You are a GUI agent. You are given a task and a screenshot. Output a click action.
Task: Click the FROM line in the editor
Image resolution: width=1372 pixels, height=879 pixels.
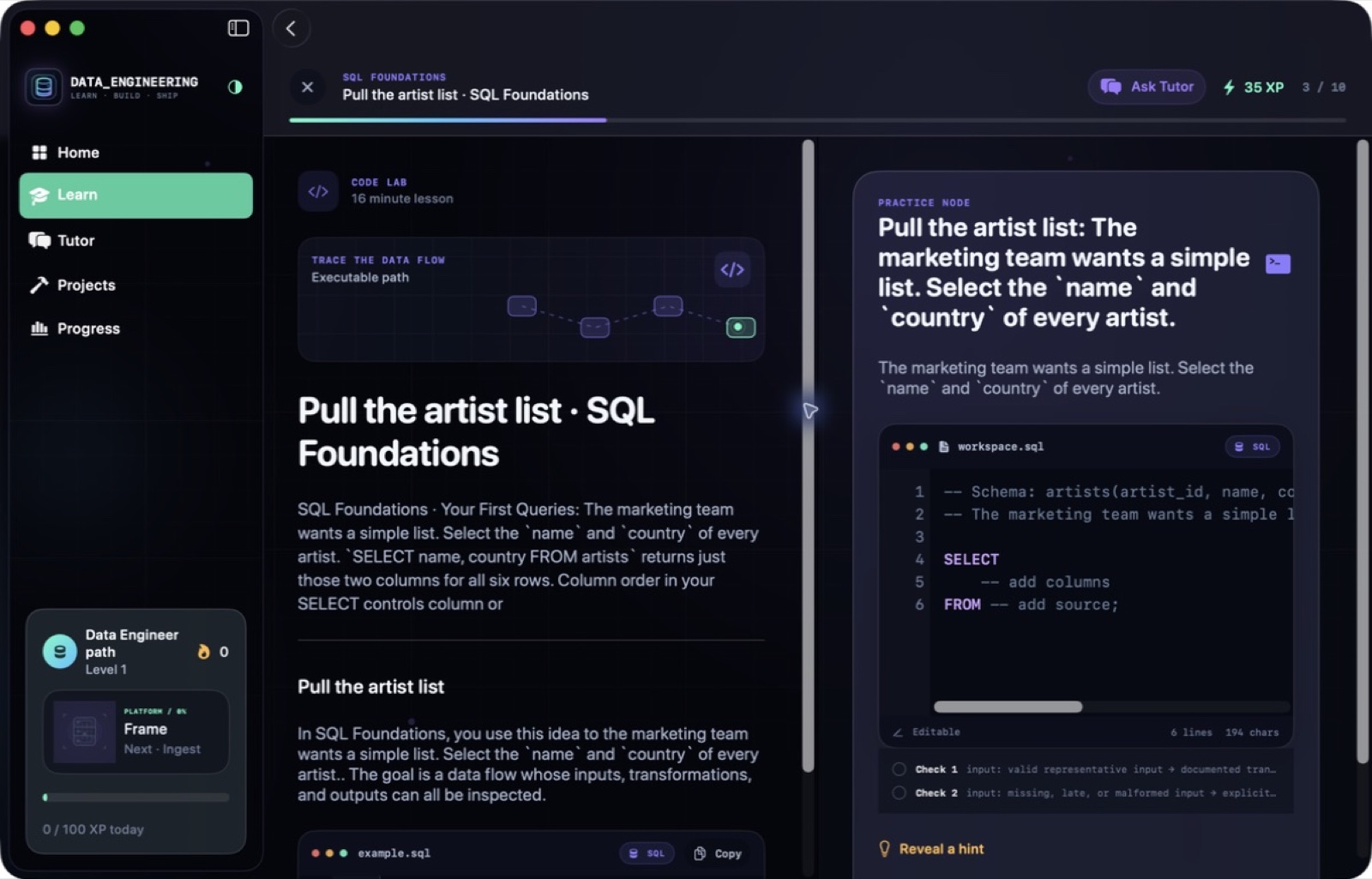[1031, 605]
